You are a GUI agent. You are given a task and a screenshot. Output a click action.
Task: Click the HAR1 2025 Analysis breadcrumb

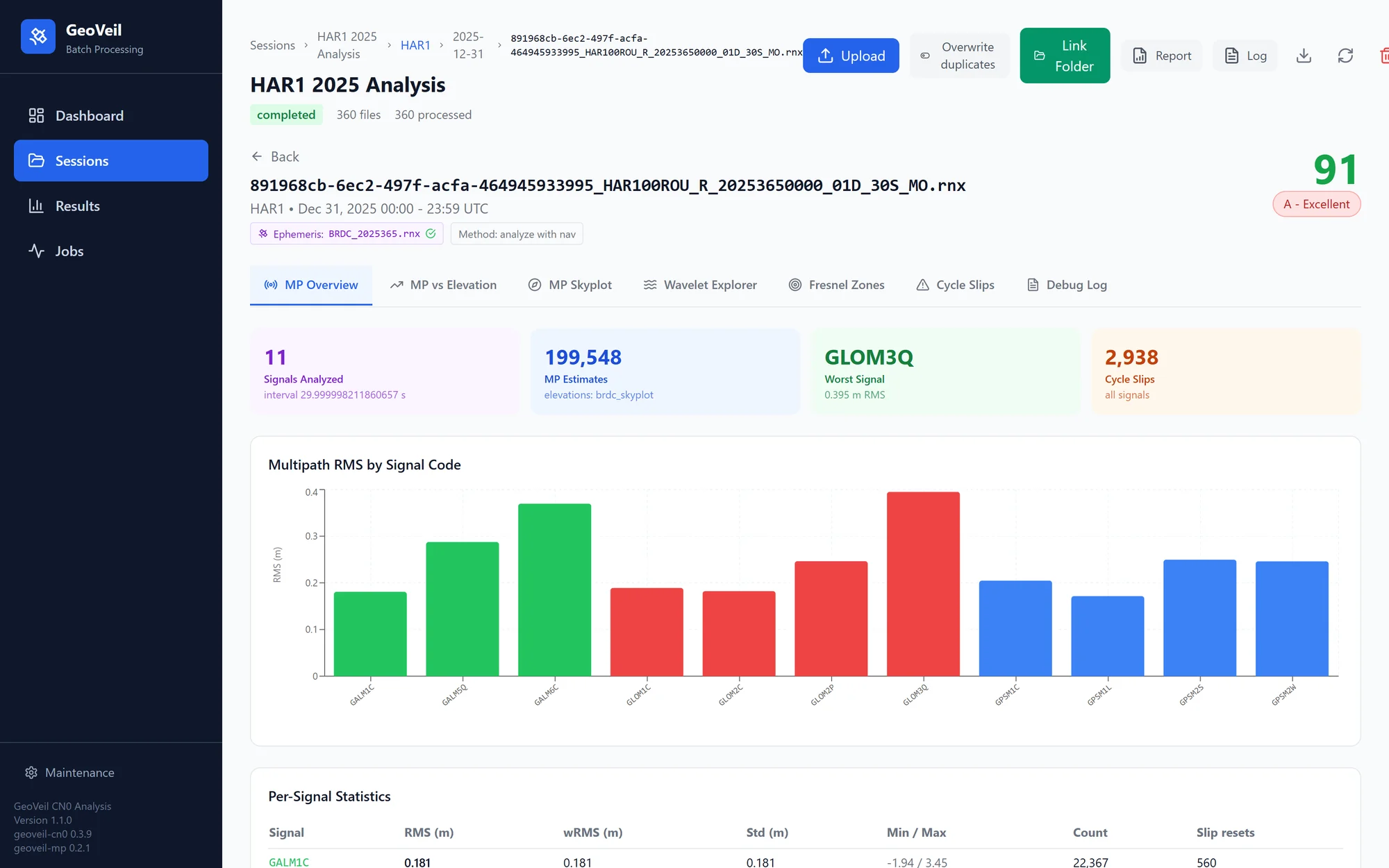point(347,45)
